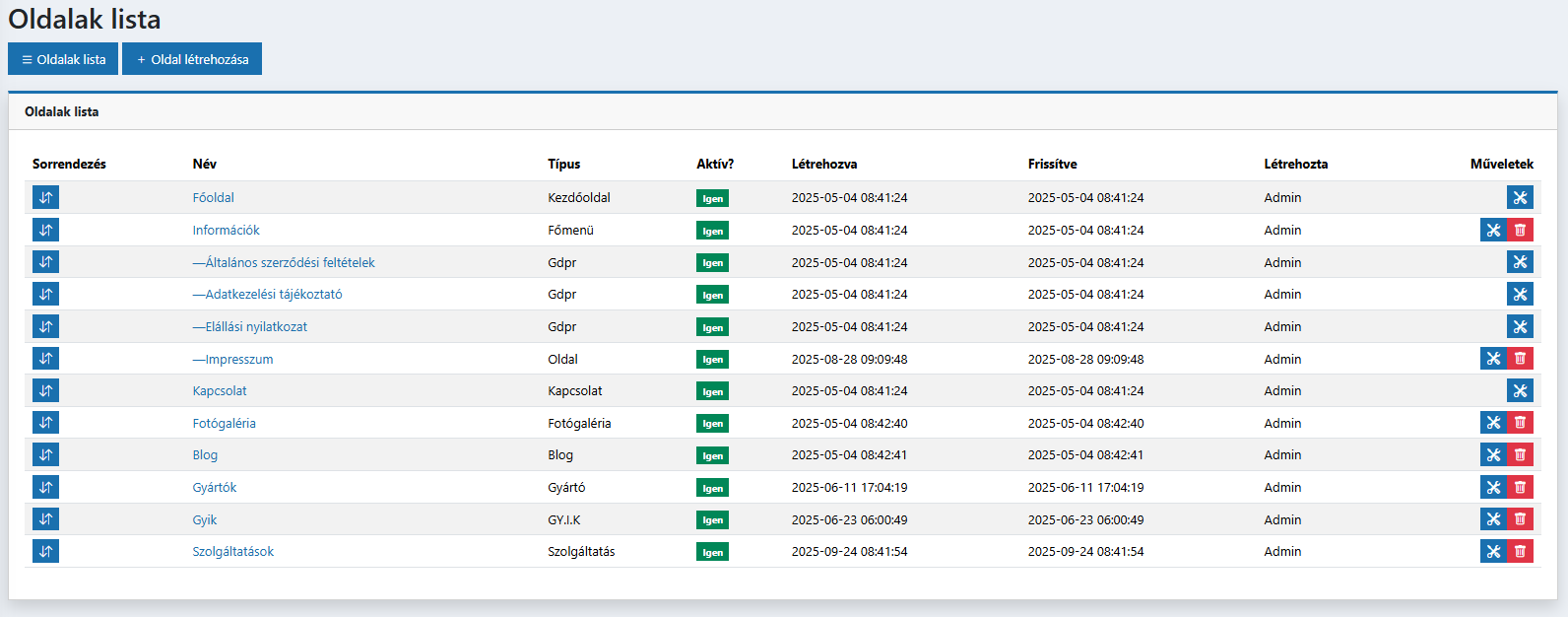Screen dimensions: 1568x617
Task: Toggle Igen status badge in Blog row
Action: [712, 455]
